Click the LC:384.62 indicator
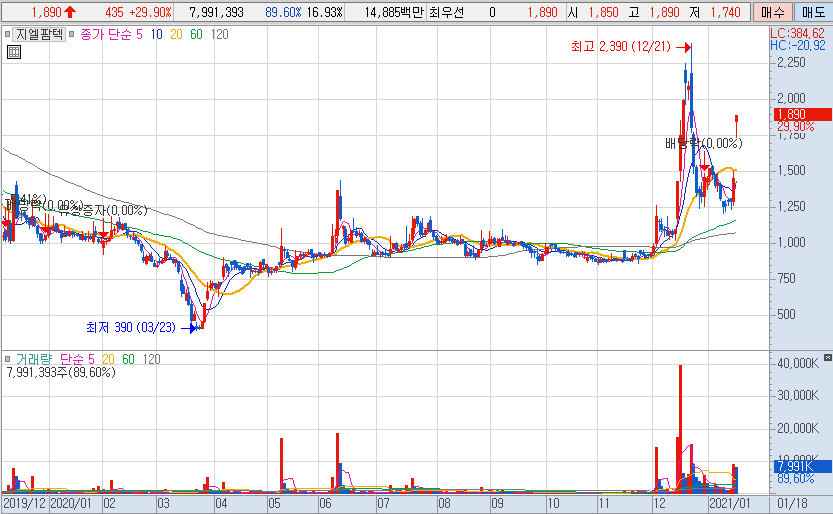The width and height of the screenshot is (833, 514). [798, 33]
